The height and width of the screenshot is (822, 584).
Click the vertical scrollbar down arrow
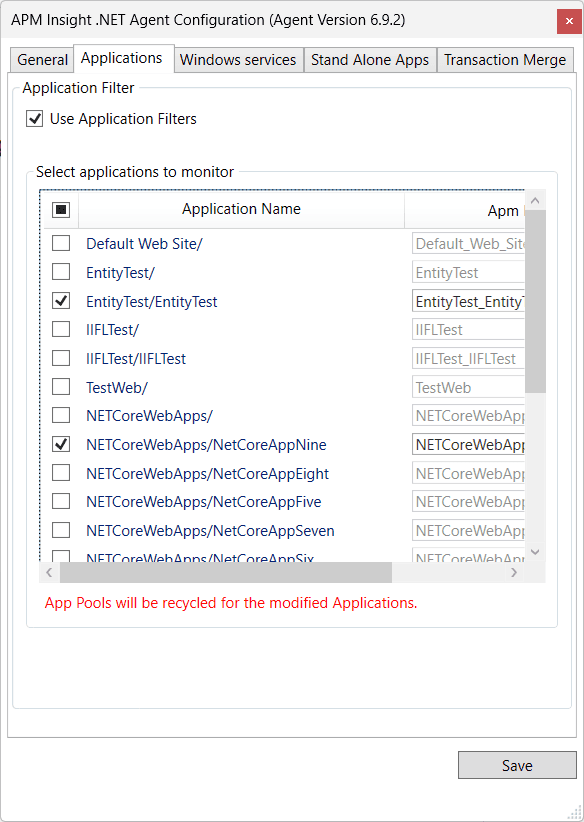pos(535,551)
